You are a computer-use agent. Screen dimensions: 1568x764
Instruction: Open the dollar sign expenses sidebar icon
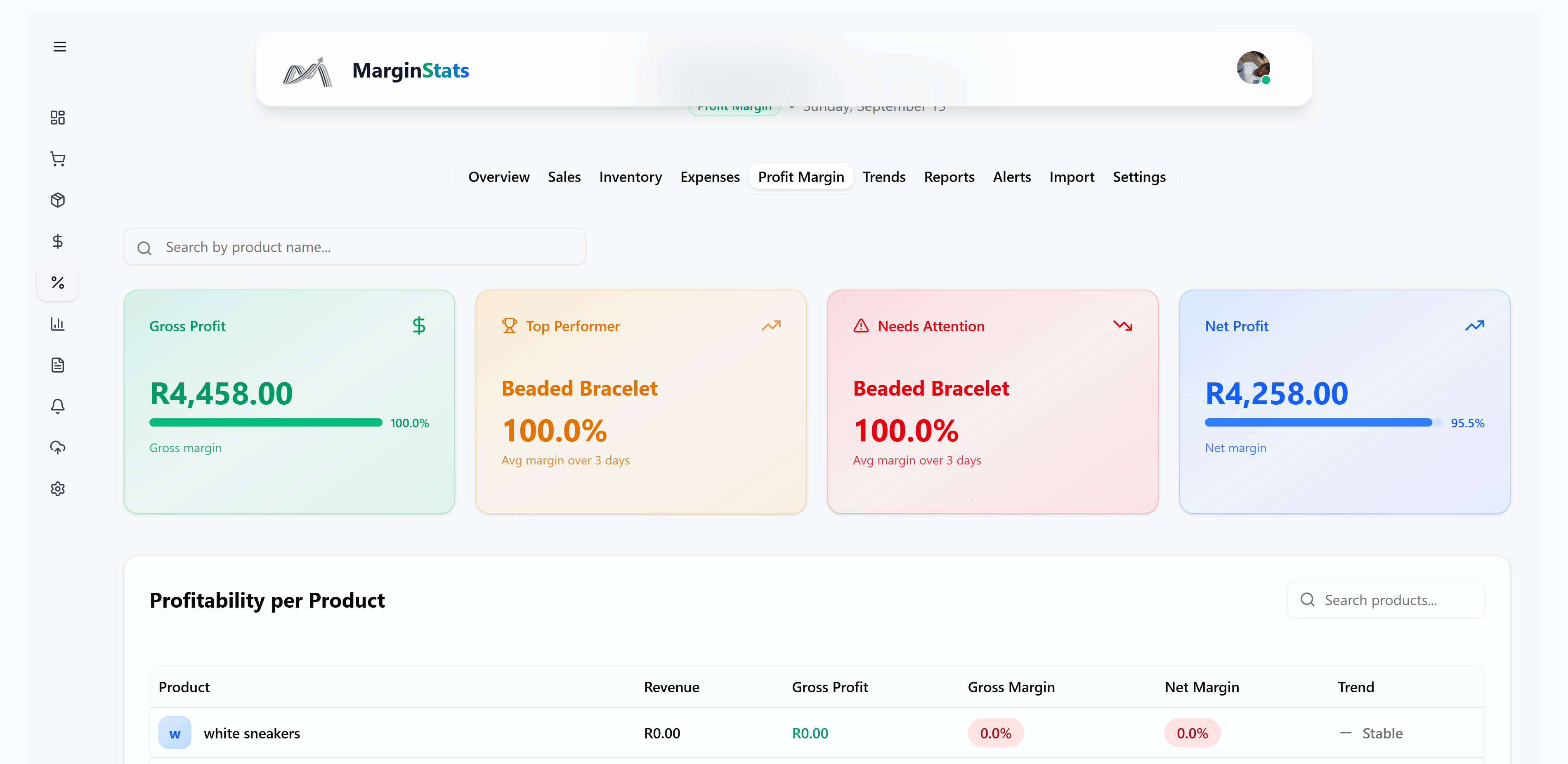(58, 242)
